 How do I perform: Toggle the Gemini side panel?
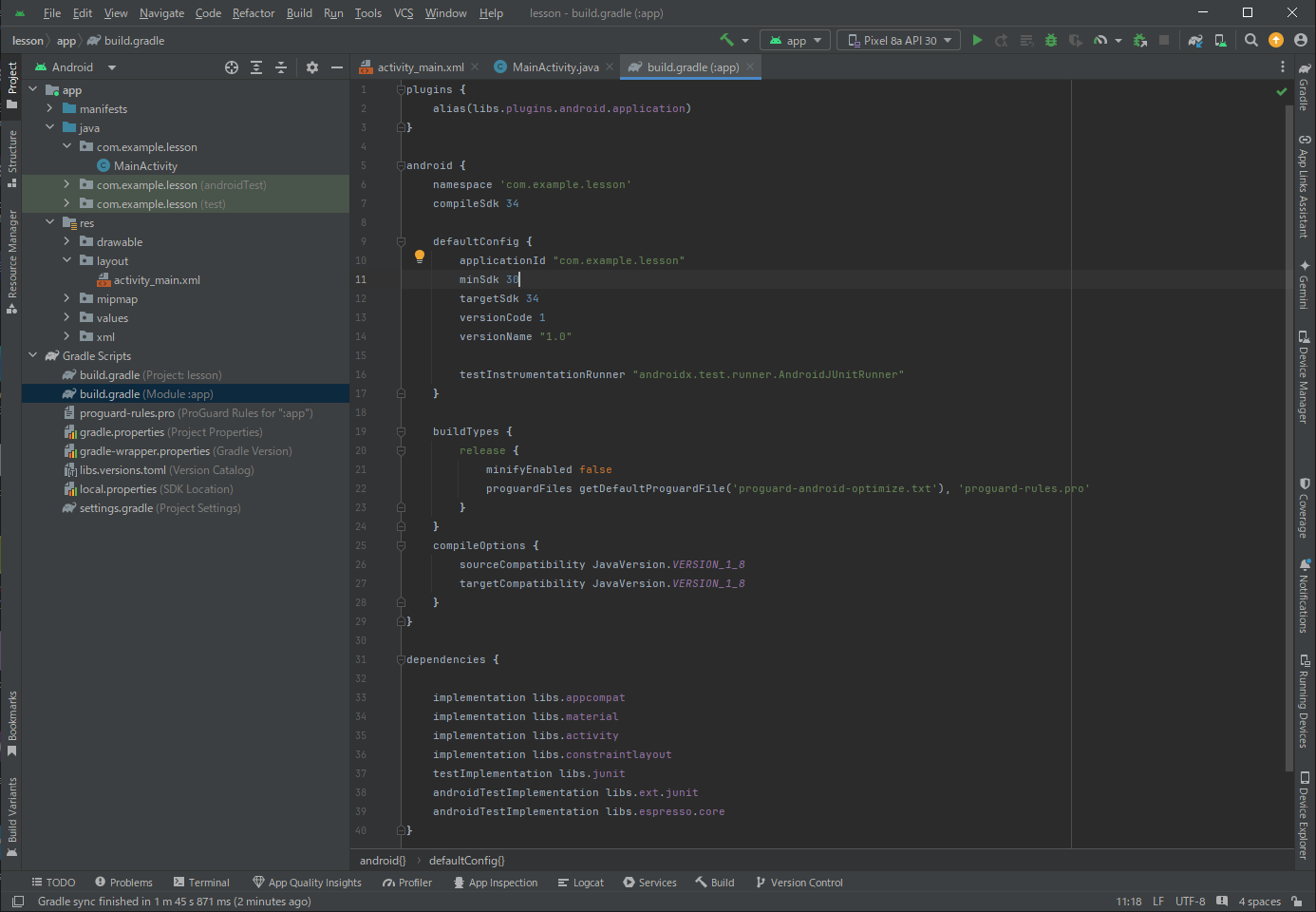[1305, 284]
